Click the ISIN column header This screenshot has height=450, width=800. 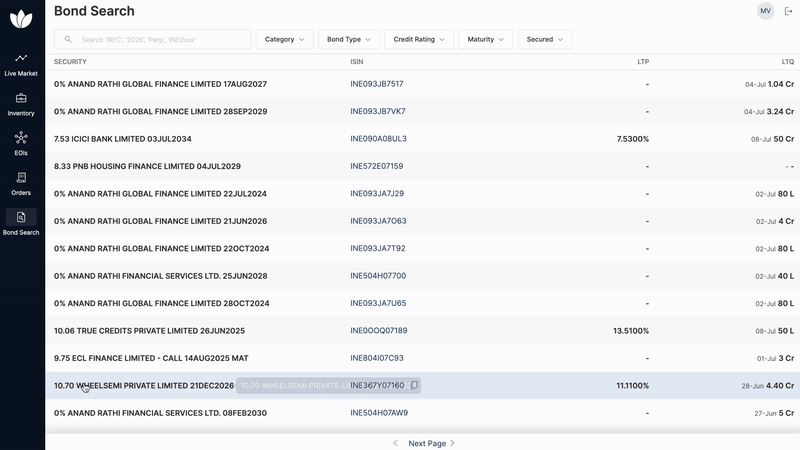[357, 62]
